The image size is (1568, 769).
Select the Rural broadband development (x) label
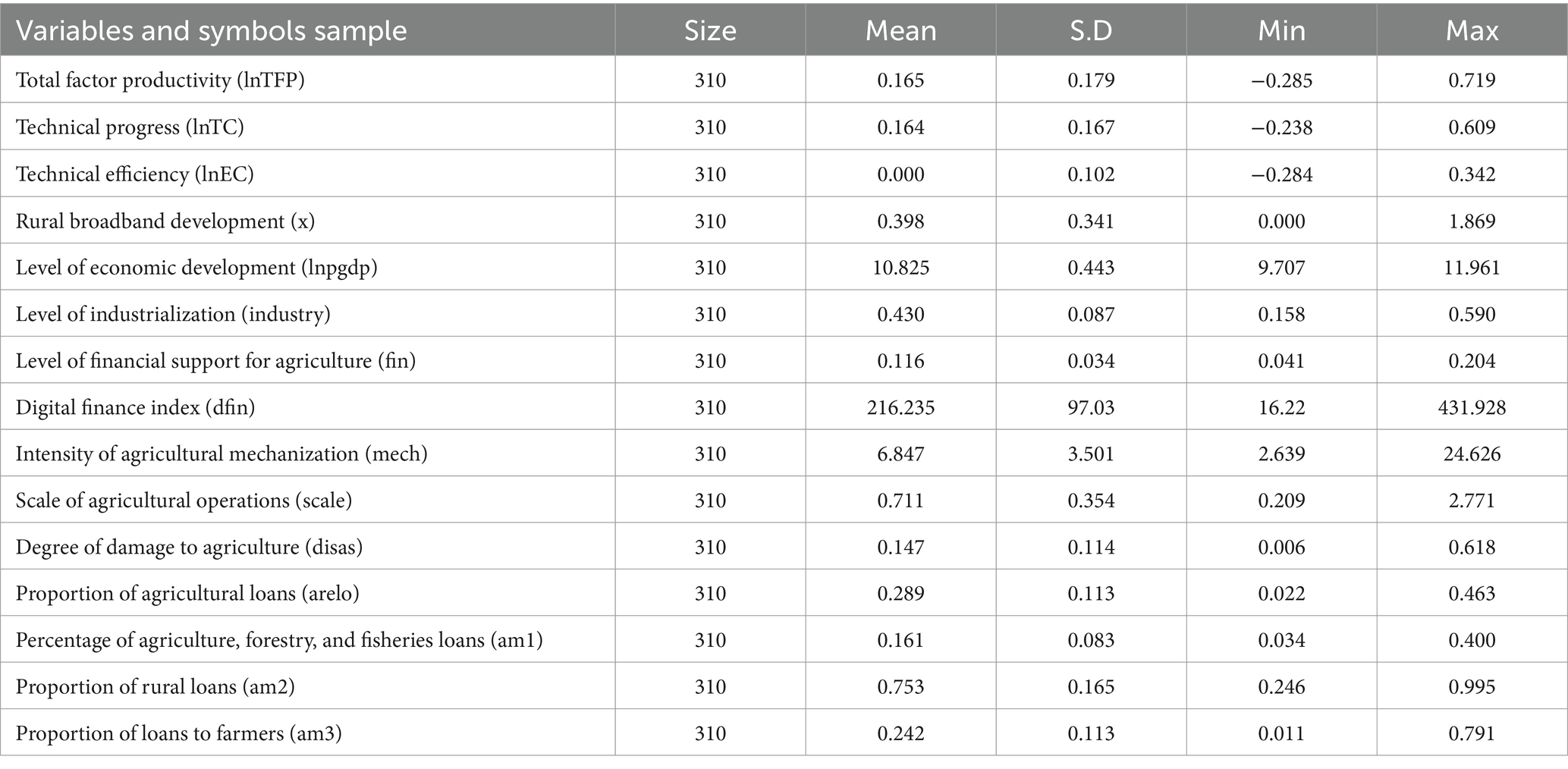pyautogui.click(x=165, y=221)
